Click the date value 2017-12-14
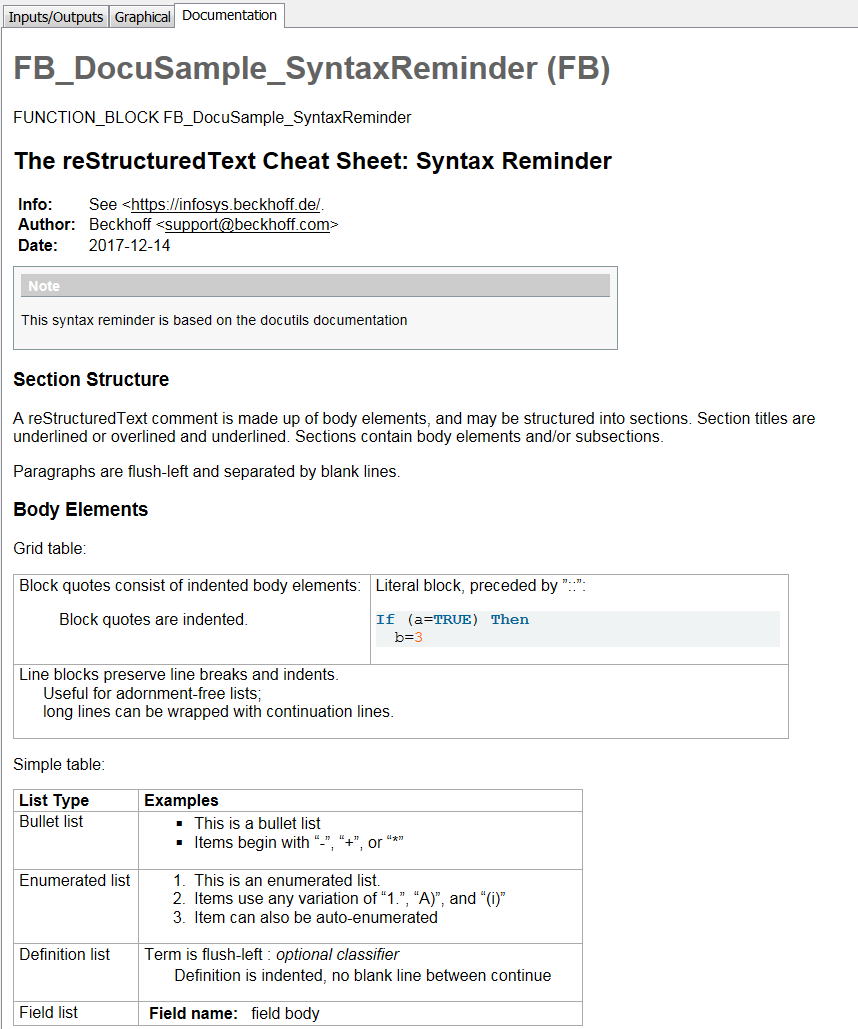The image size is (858, 1029). [129, 245]
